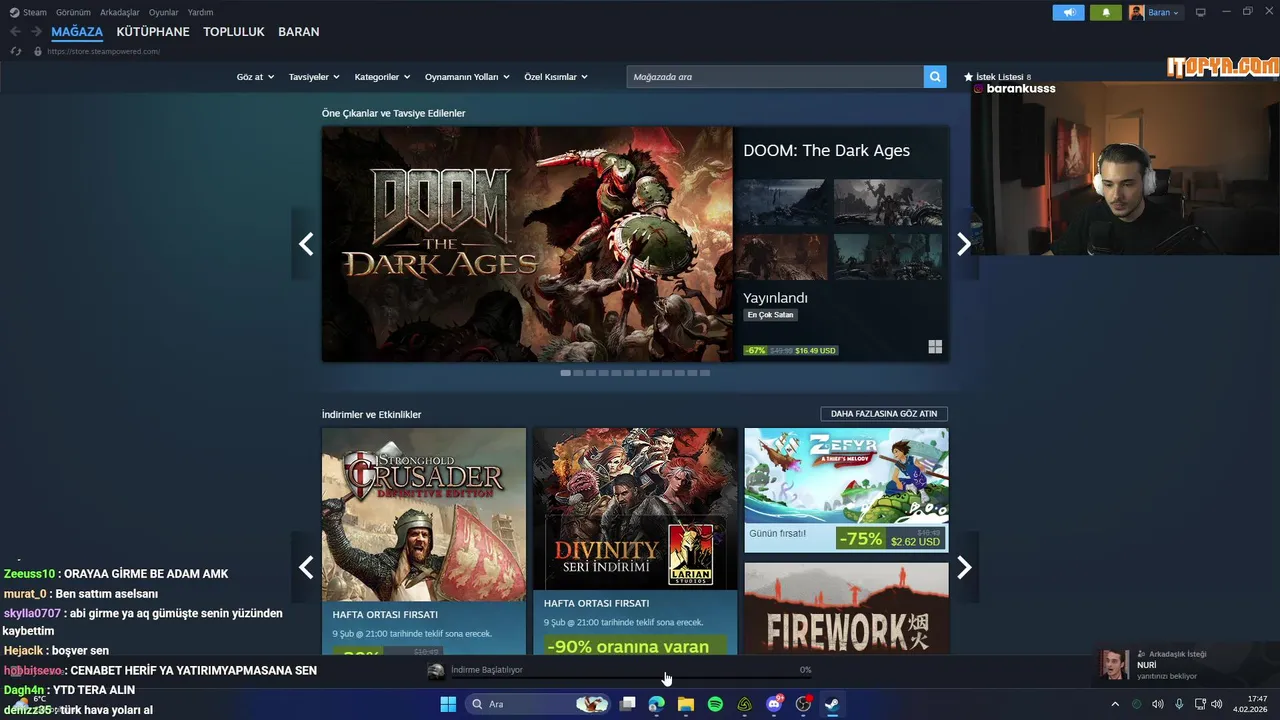1280x720 pixels.
Task: Click the En Çok Satan tag
Action: [x=771, y=315]
